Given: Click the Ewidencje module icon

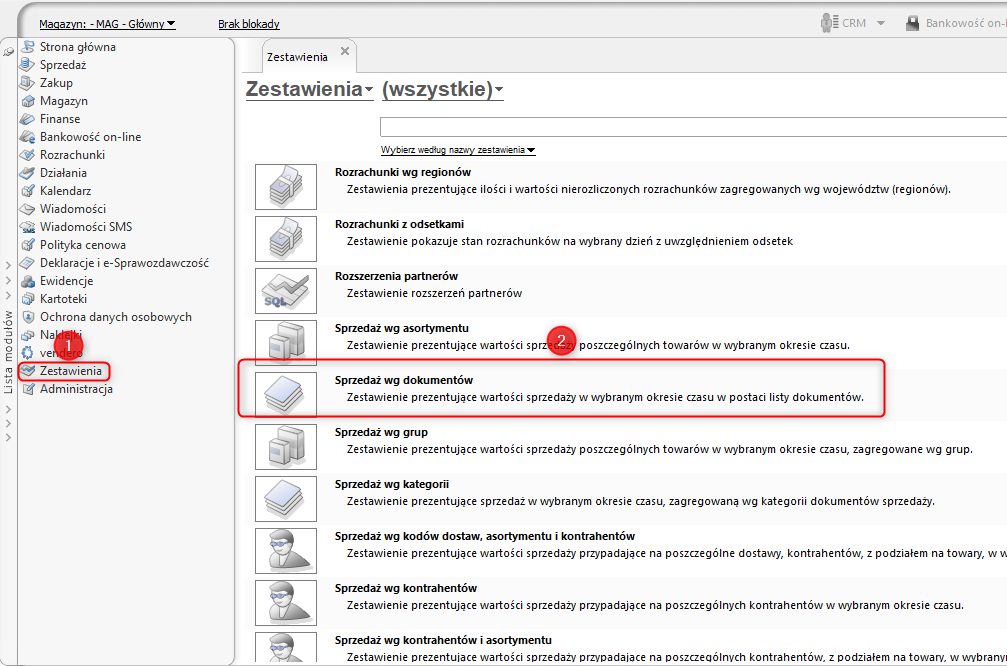Looking at the screenshot, I should 27,281.
